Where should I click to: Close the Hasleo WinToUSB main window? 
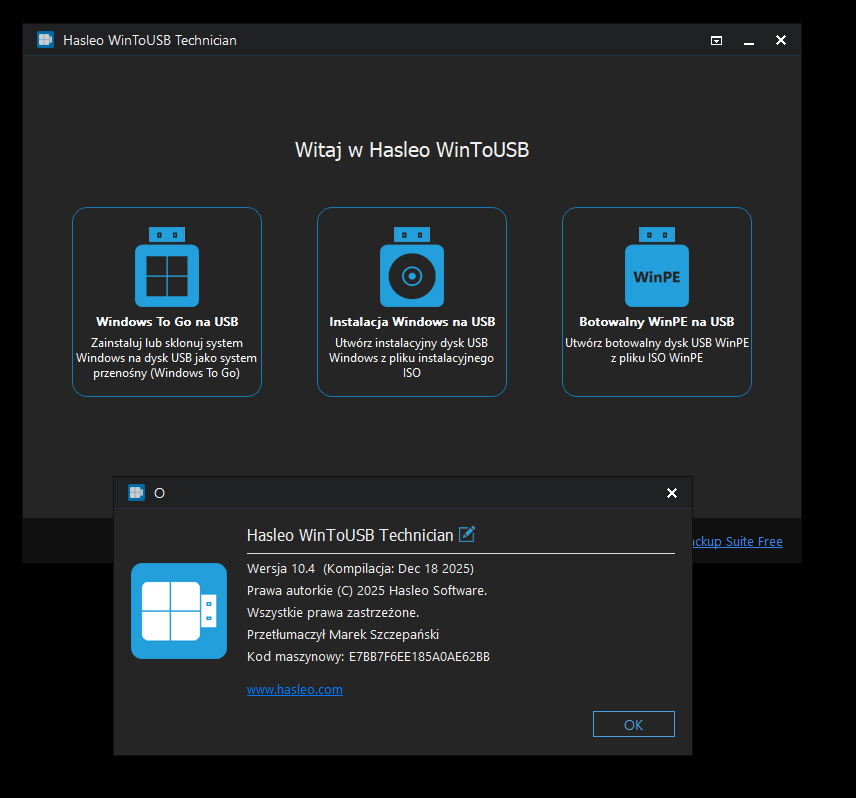(x=781, y=40)
